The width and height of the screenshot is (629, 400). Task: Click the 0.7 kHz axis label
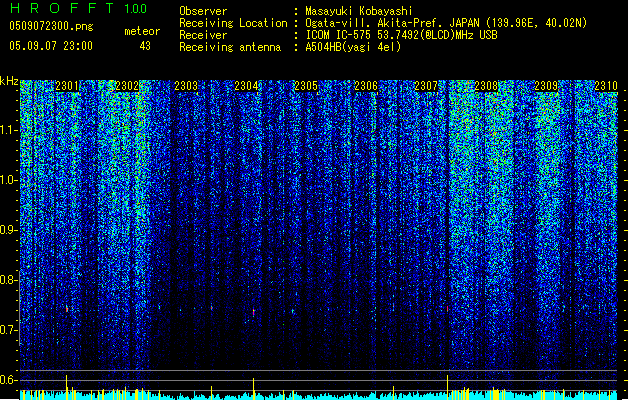coord(9,330)
